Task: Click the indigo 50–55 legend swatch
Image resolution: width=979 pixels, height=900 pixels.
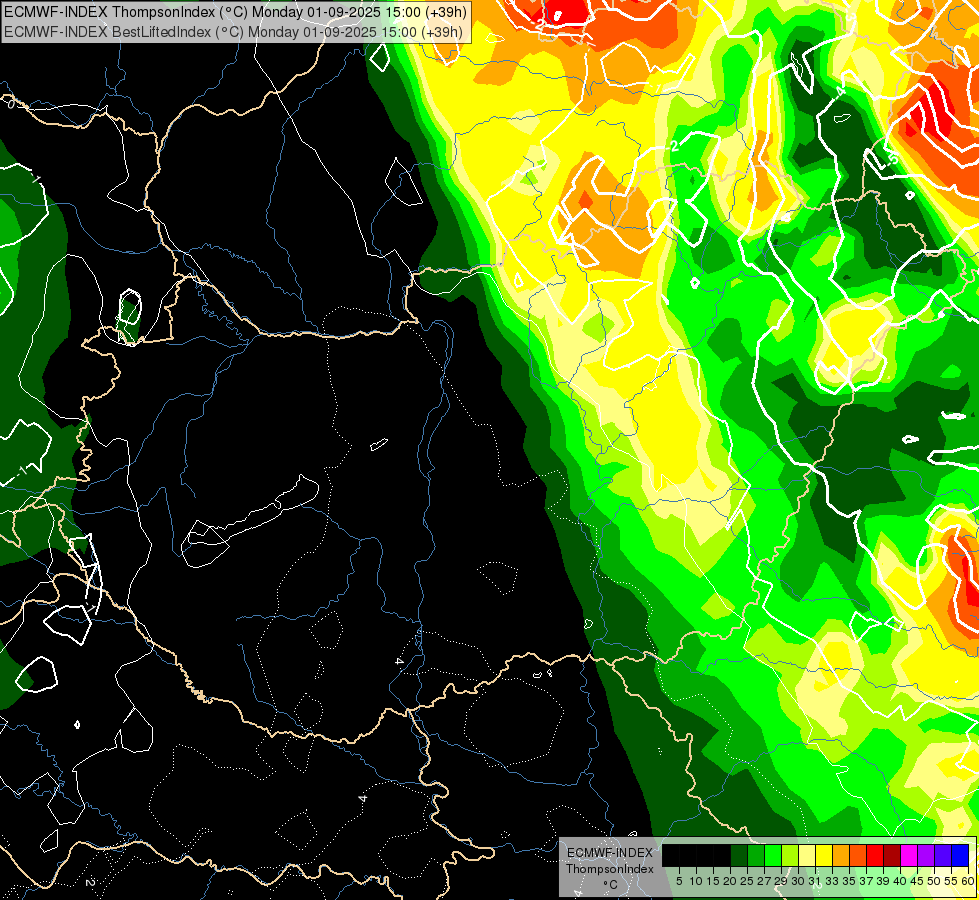Action: [x=943, y=856]
